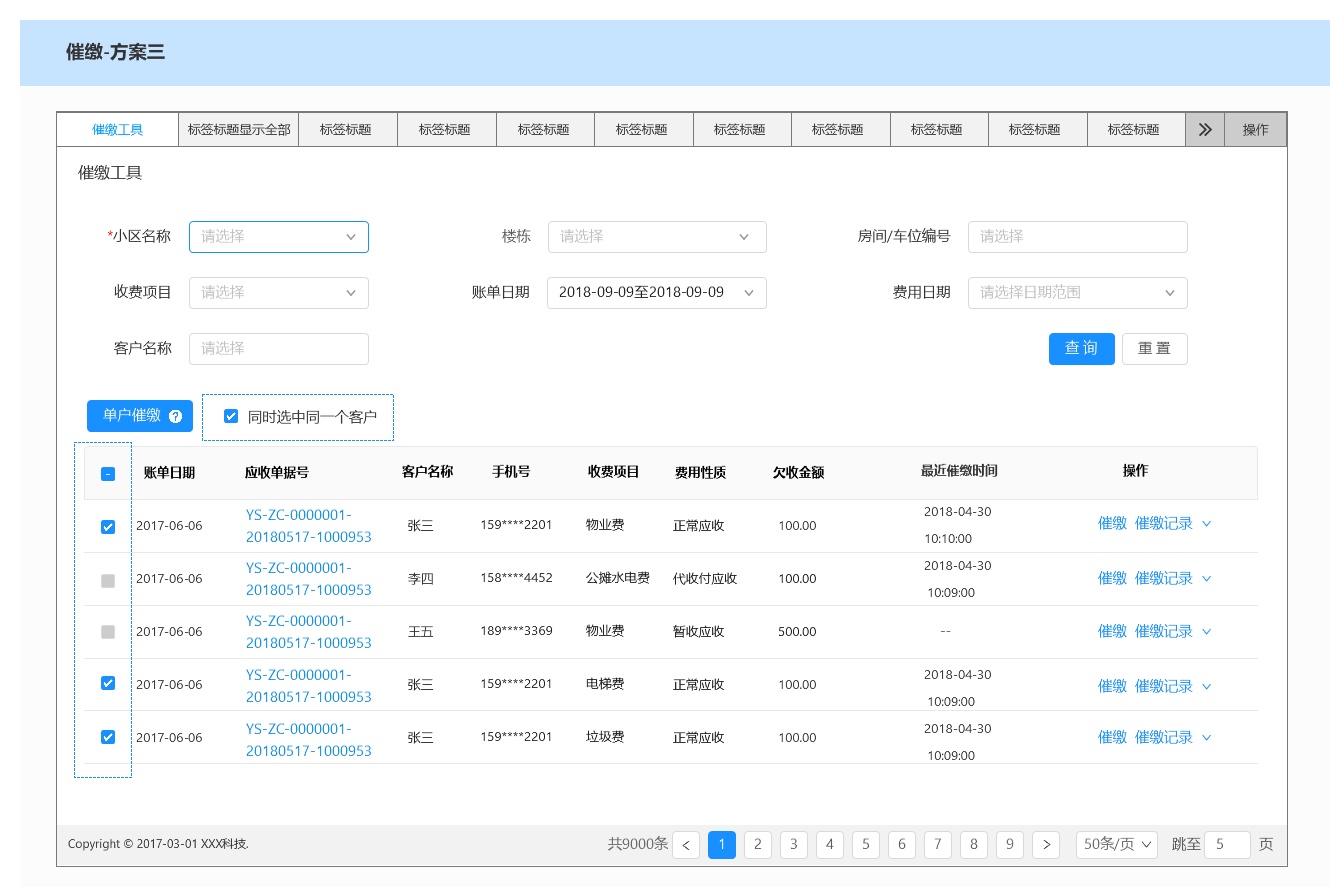This screenshot has width=1330, height=887.
Task: Go to page 5 in pagination
Action: (x=866, y=845)
